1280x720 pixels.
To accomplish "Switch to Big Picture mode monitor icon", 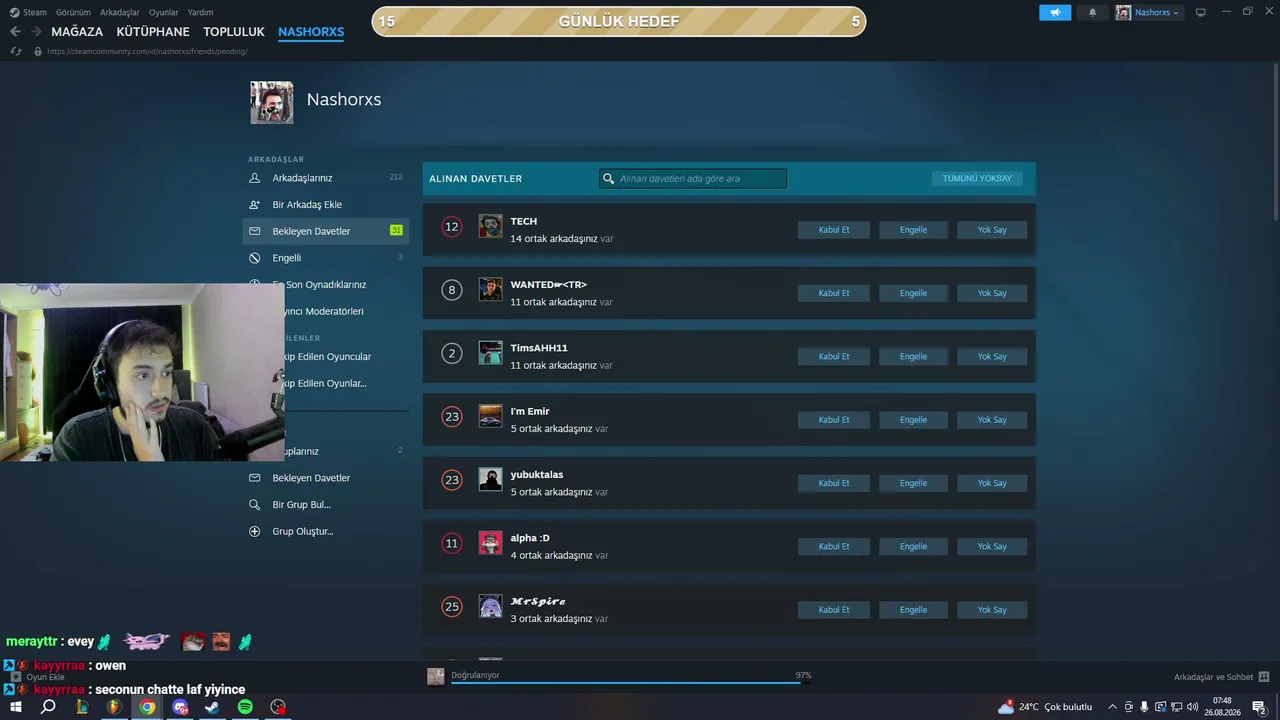I will coord(1201,12).
